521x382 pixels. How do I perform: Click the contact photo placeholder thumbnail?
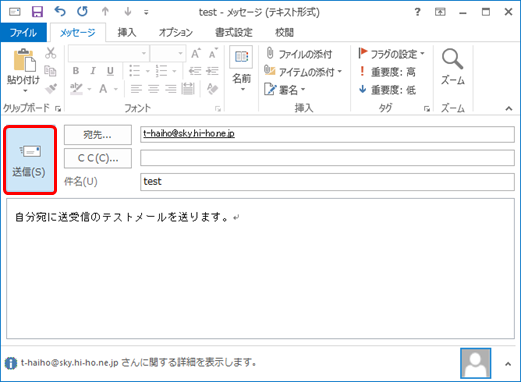[475, 363]
